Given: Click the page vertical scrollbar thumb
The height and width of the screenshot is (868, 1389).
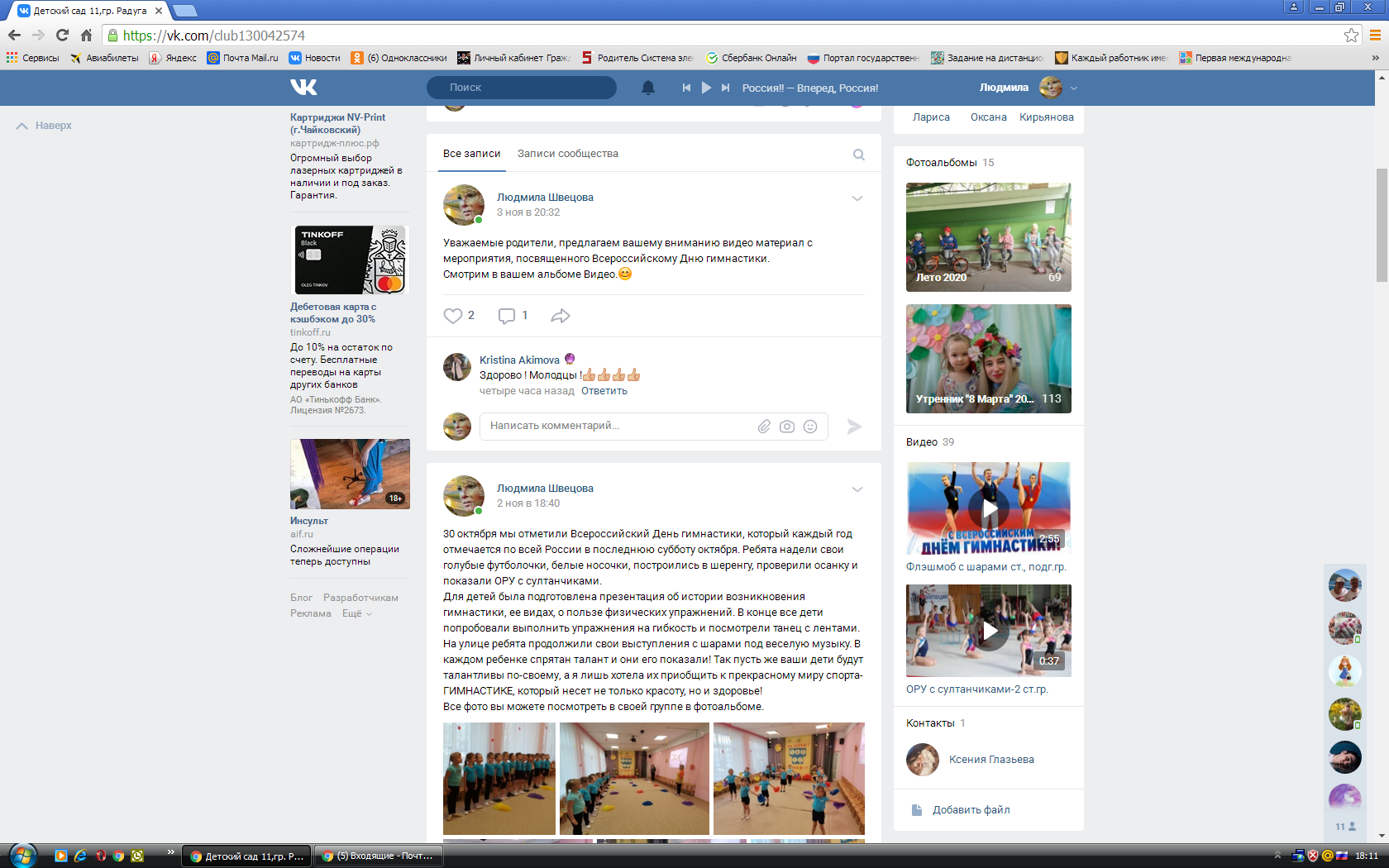Looking at the screenshot, I should (x=1382, y=225).
